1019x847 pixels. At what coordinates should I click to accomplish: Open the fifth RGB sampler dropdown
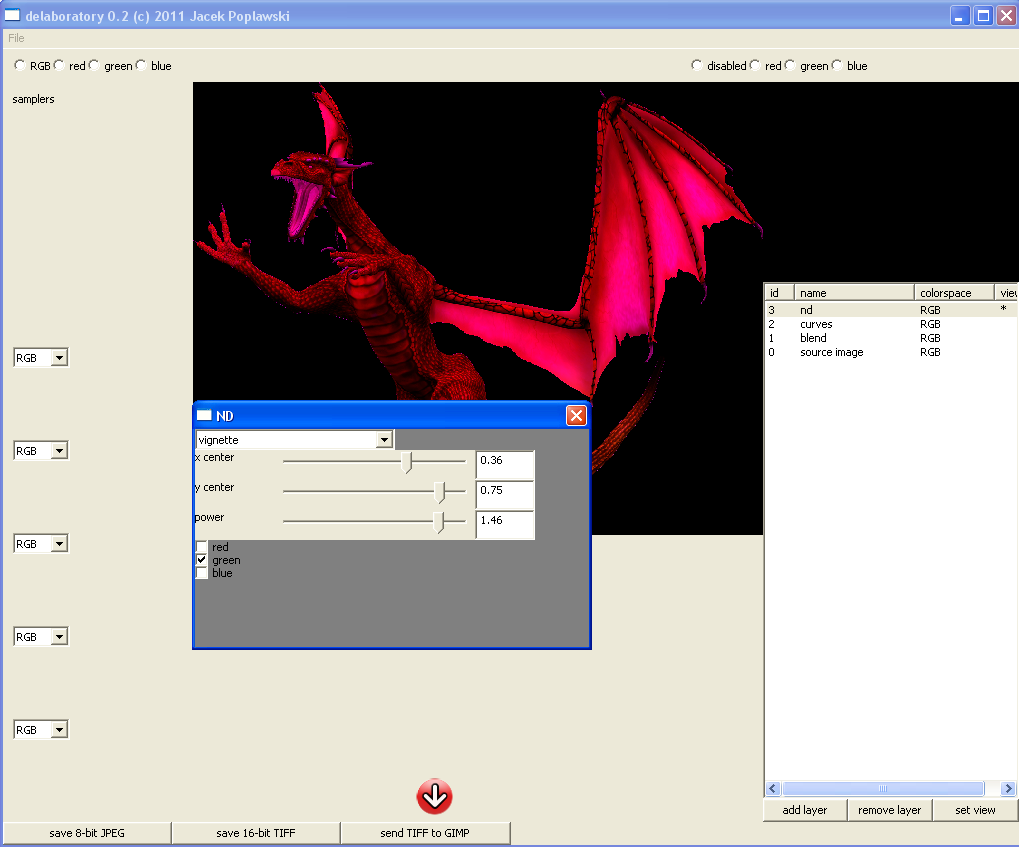(59, 729)
